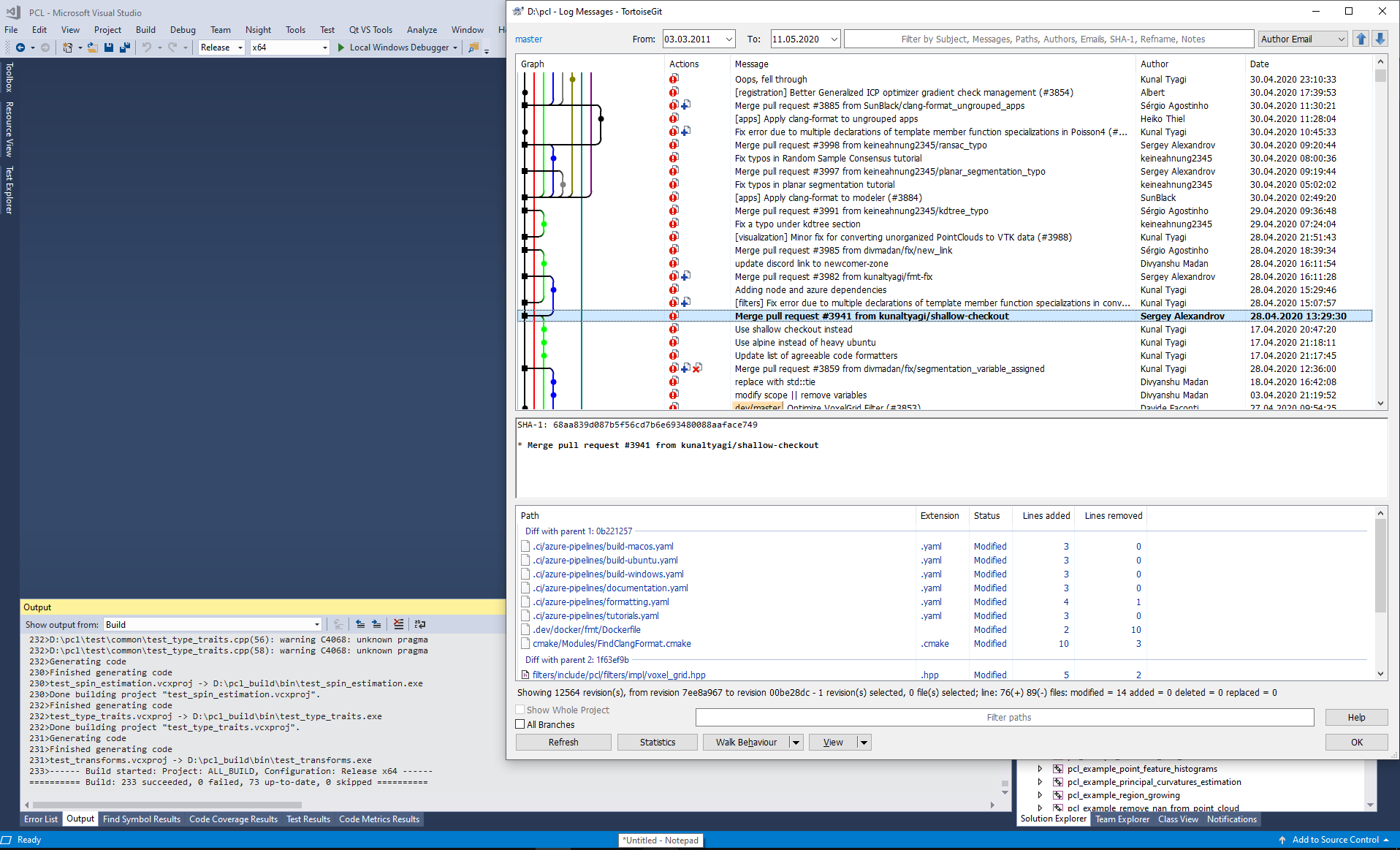Click the log message filter search field
1400x850 pixels.
(x=1049, y=39)
